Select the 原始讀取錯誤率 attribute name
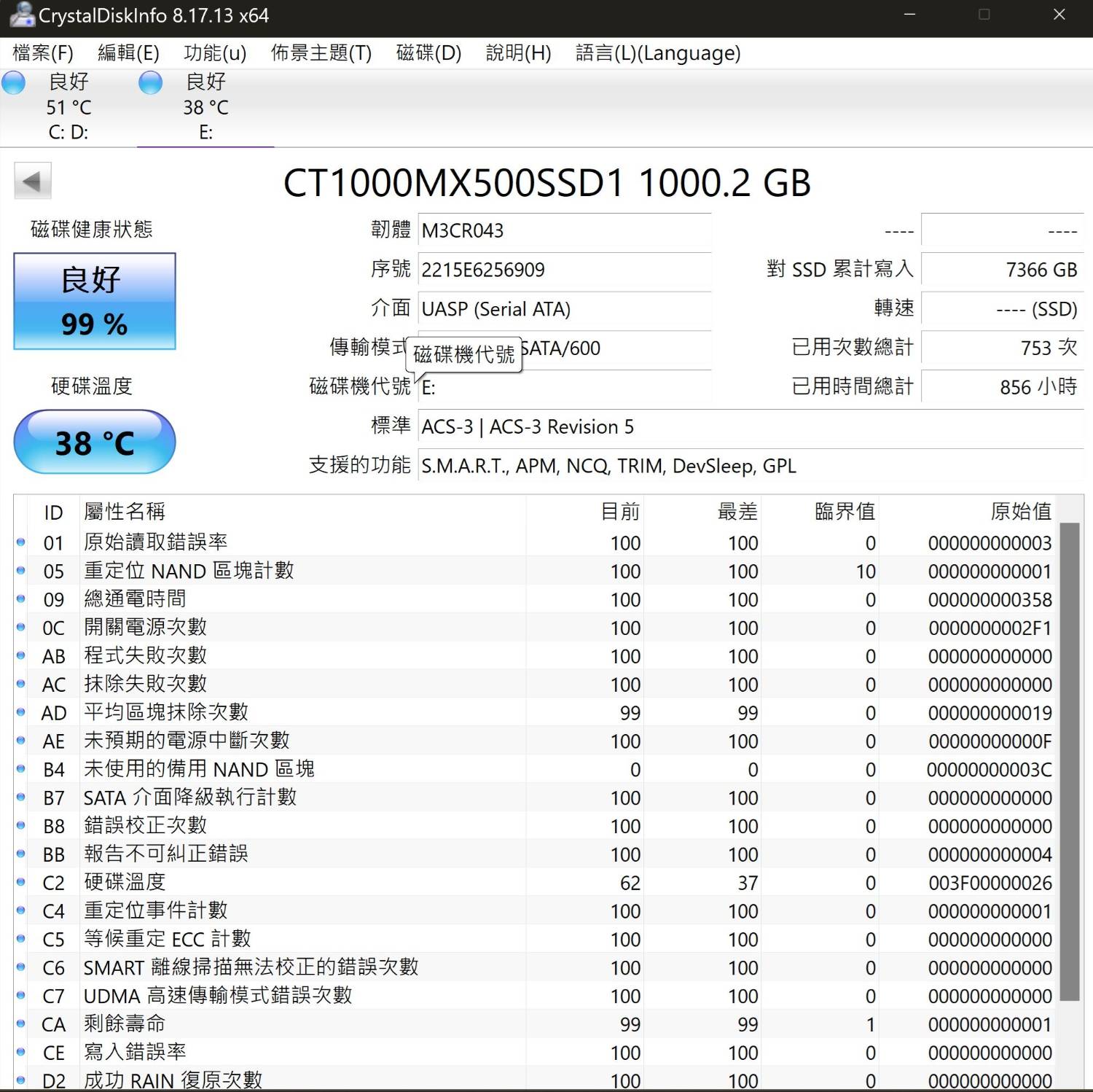 [x=155, y=542]
